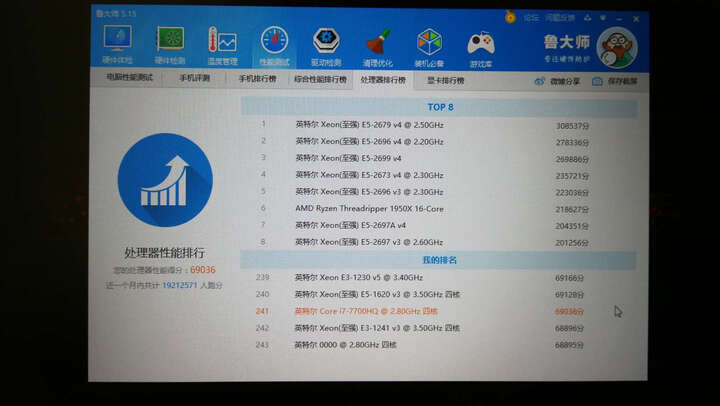Switch to the 综合性能排行榜 tab
Image resolution: width=720 pixels, height=406 pixels.
[x=321, y=79]
